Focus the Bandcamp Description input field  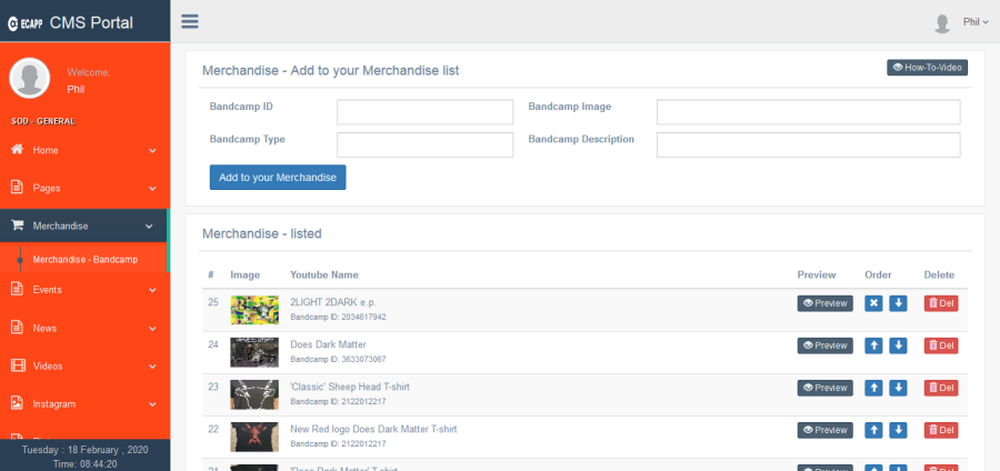tap(808, 145)
